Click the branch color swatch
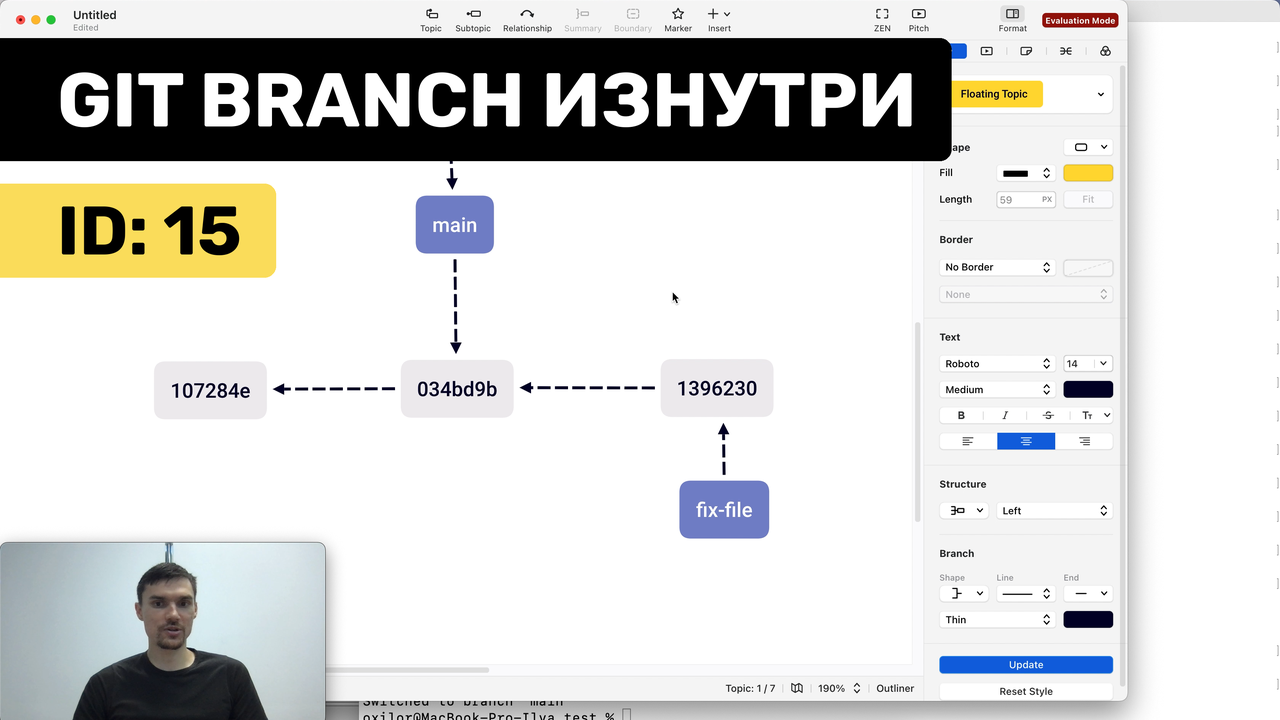The width and height of the screenshot is (1280, 720). (1088, 620)
